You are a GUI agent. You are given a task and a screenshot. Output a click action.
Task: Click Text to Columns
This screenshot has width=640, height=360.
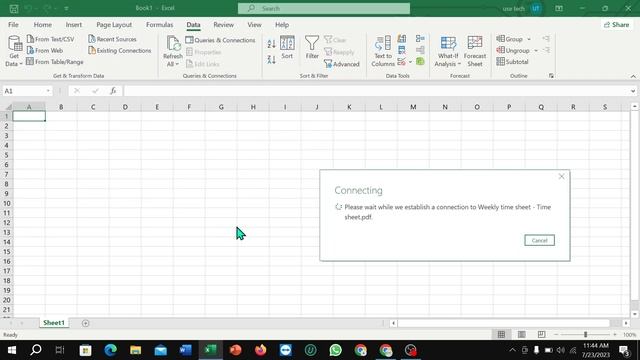[383, 51]
